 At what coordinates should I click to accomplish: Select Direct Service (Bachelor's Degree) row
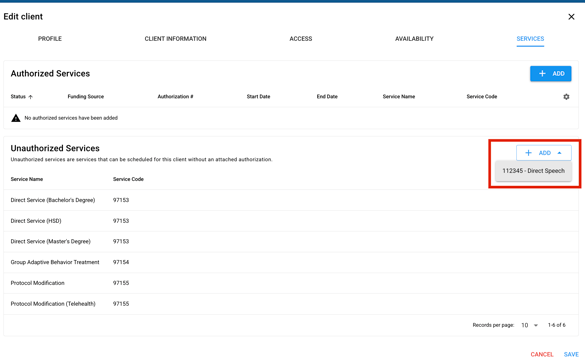point(291,200)
